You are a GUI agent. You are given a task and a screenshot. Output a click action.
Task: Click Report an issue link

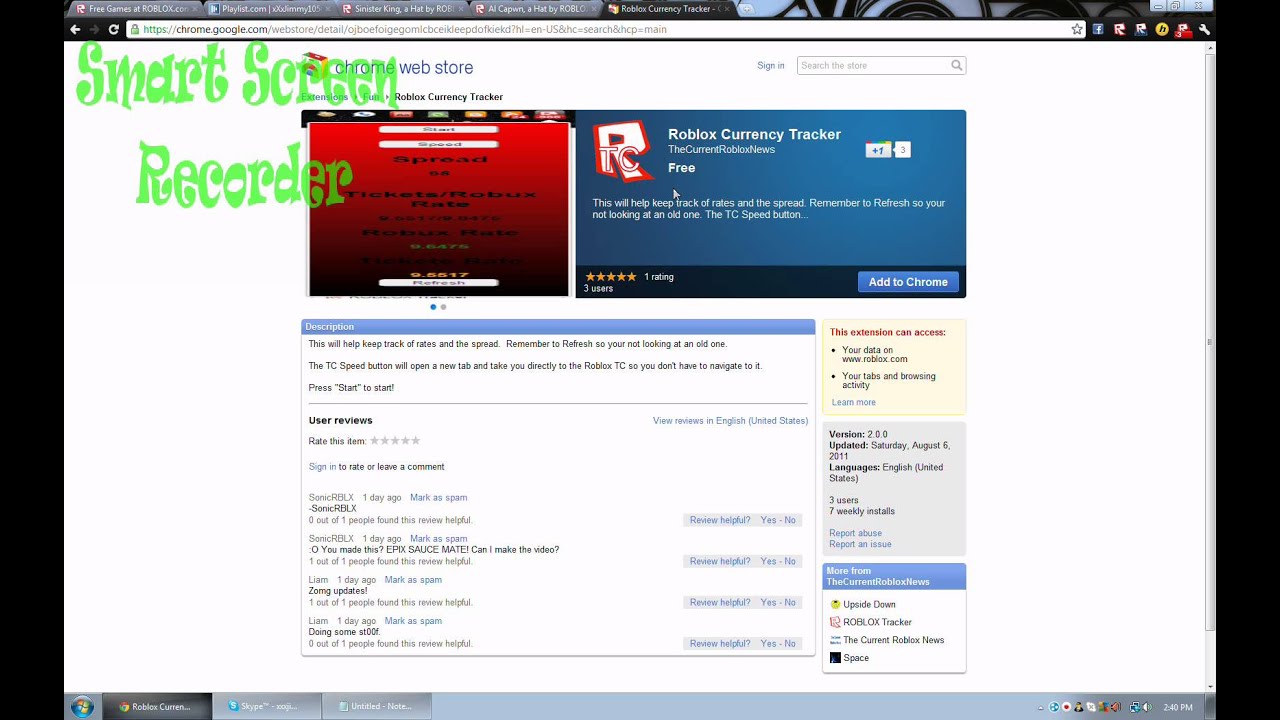[x=860, y=544]
